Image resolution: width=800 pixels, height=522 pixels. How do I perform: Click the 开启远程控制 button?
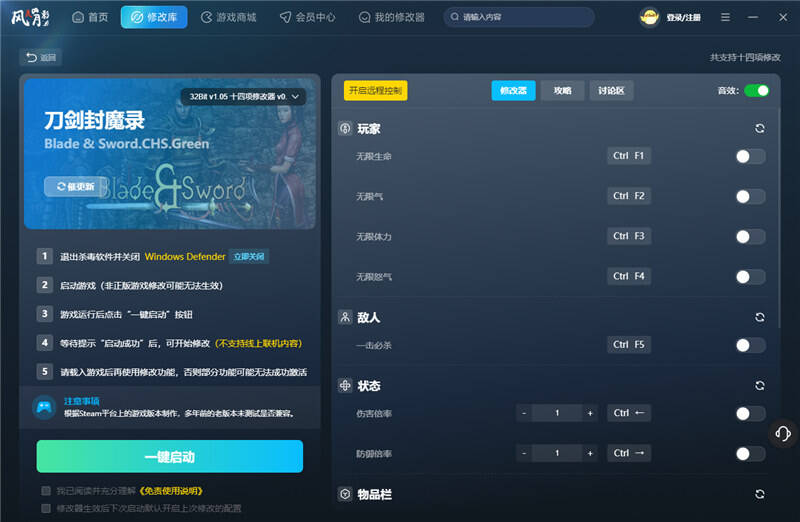[x=375, y=91]
